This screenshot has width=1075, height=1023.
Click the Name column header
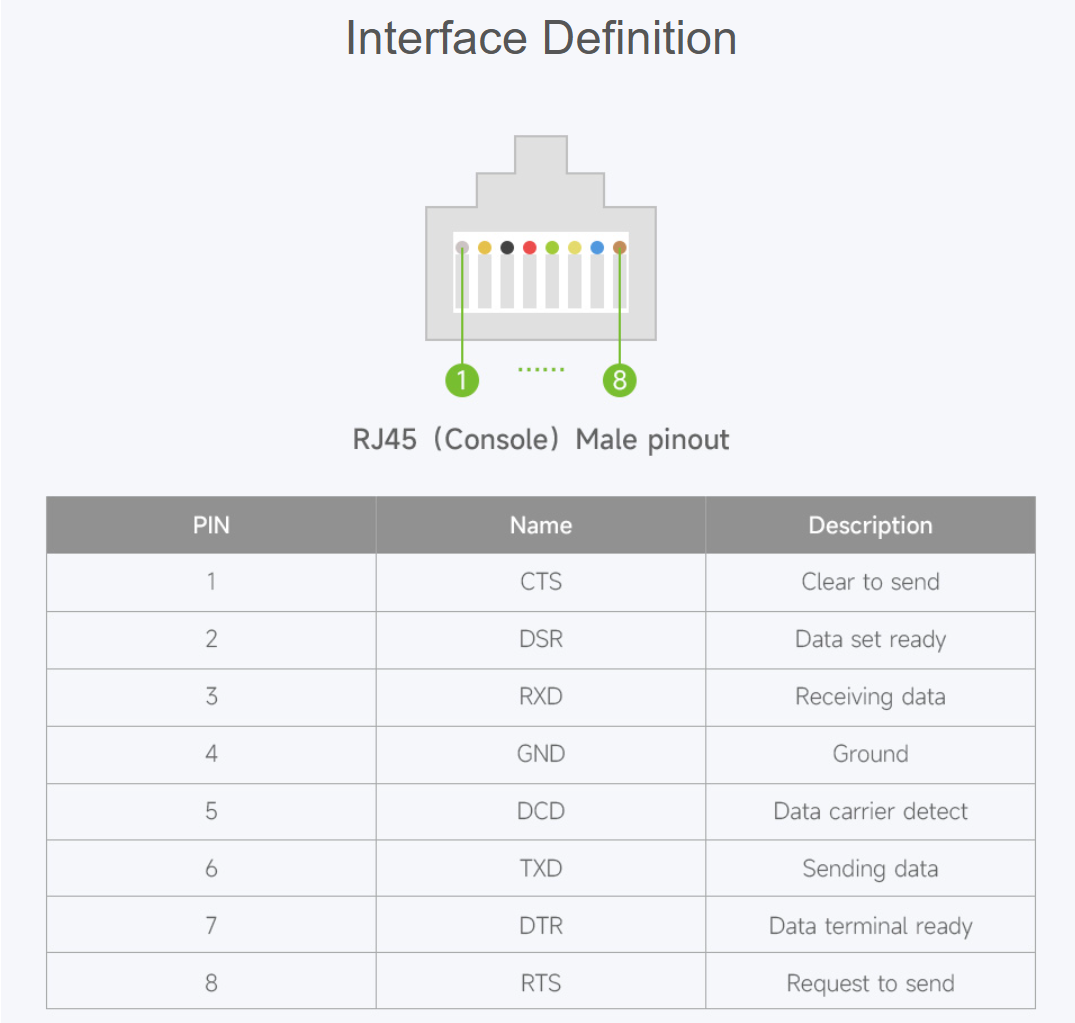click(x=541, y=525)
